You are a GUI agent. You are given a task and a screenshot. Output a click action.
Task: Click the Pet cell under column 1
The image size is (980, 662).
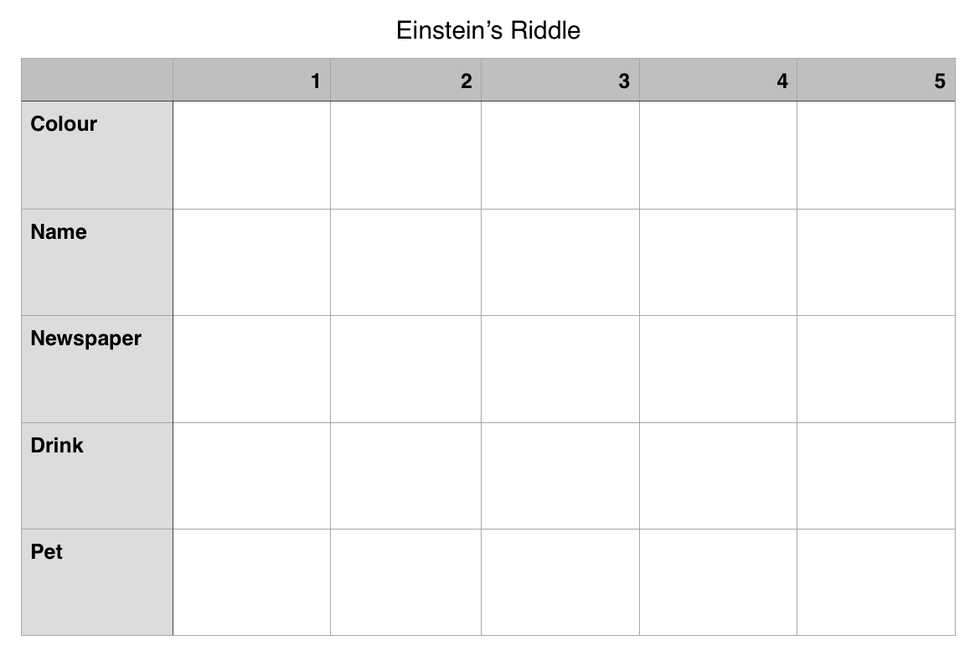pos(251,582)
